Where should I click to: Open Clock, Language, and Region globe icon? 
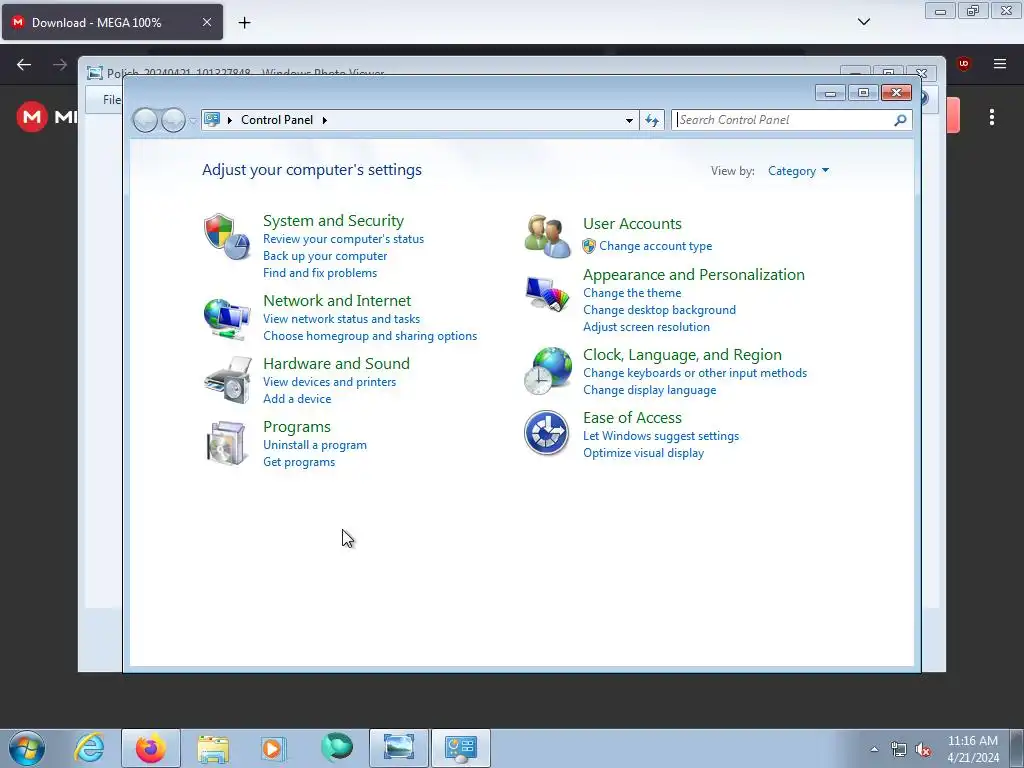pyautogui.click(x=547, y=370)
